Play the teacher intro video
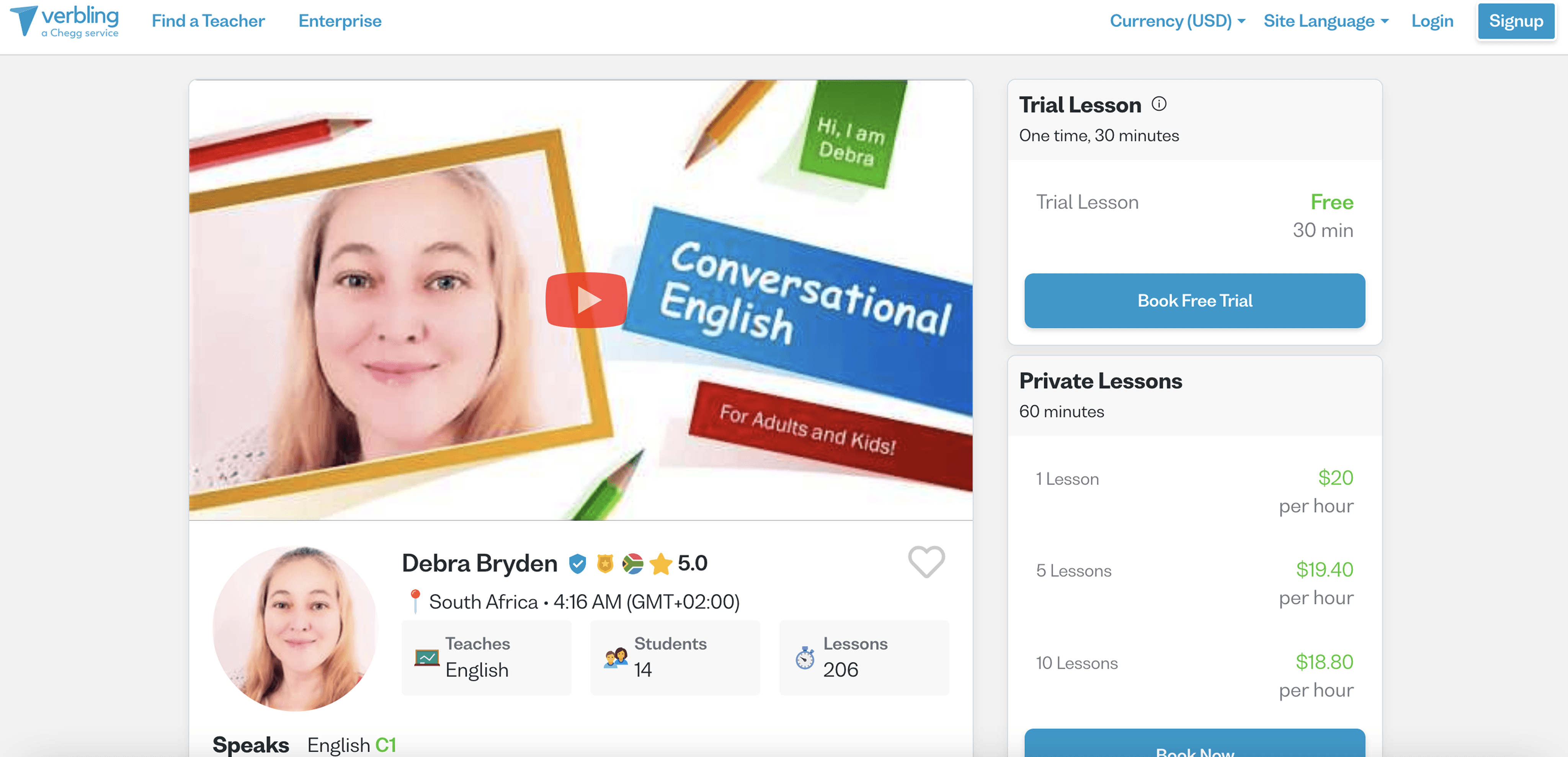The height and width of the screenshot is (757, 1568). (586, 300)
